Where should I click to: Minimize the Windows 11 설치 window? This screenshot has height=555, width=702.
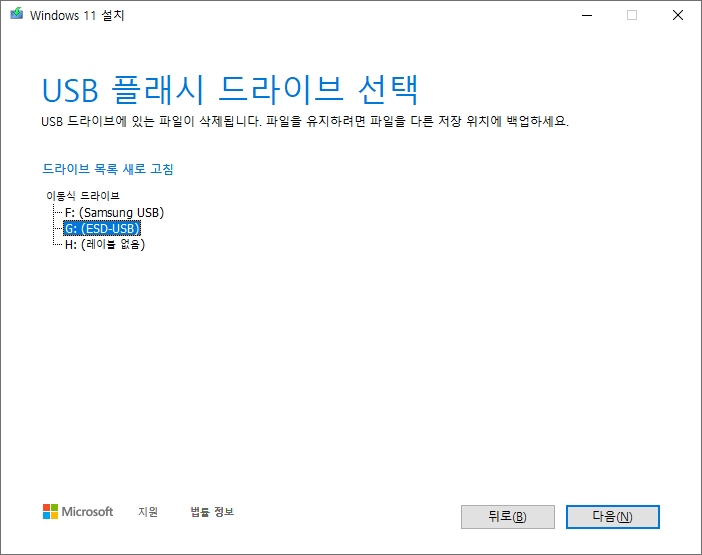(x=587, y=15)
